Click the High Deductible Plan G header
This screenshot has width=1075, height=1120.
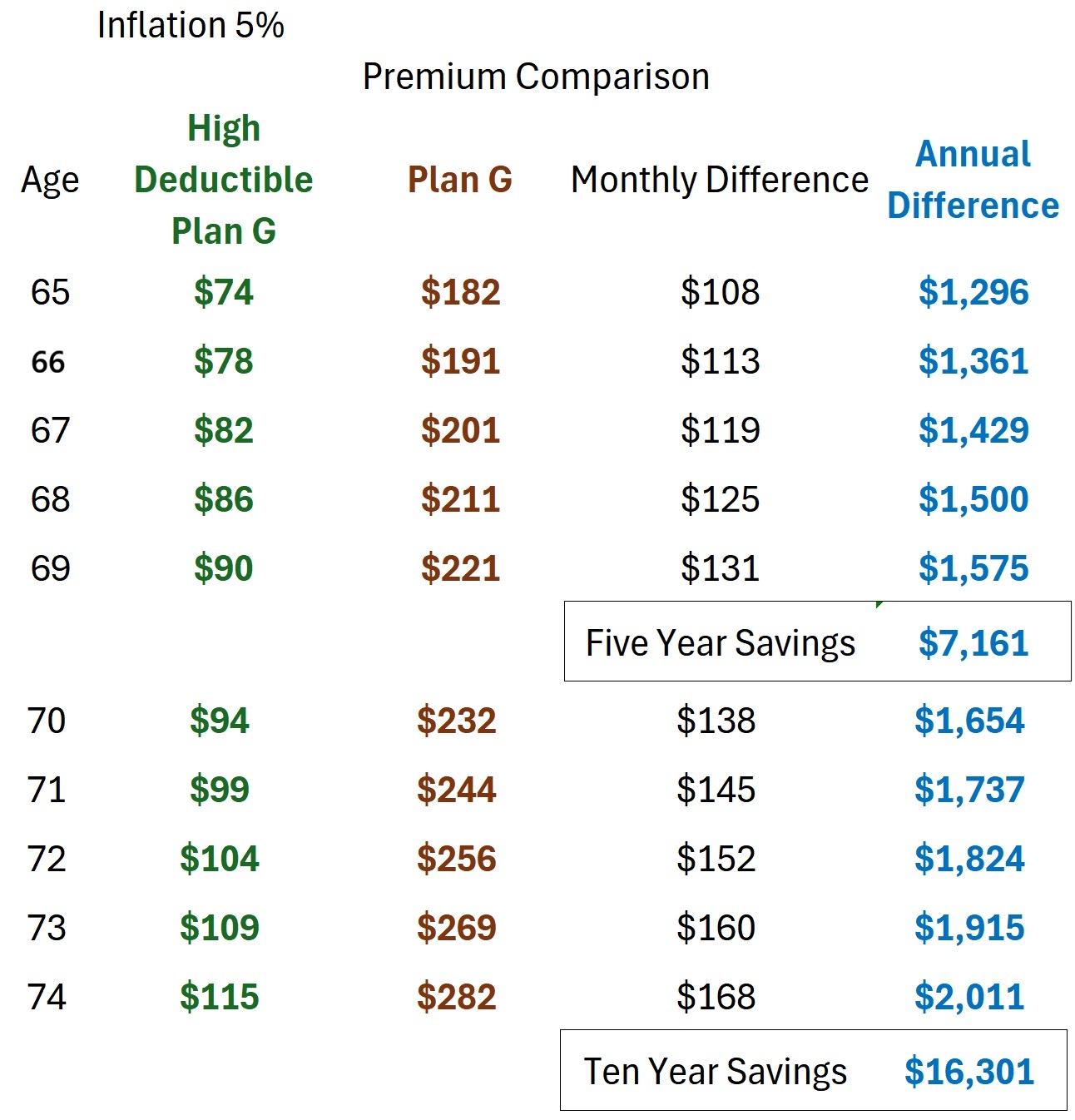(223, 180)
